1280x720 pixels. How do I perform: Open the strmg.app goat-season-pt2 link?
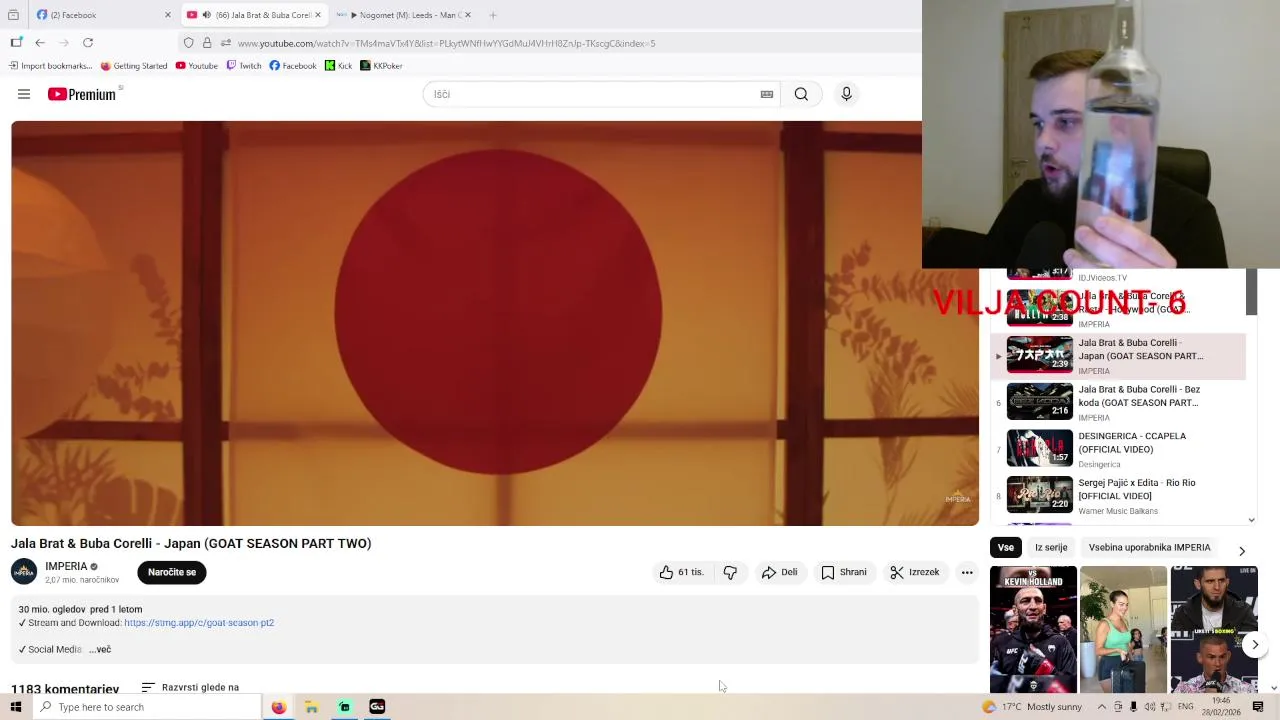coord(199,623)
